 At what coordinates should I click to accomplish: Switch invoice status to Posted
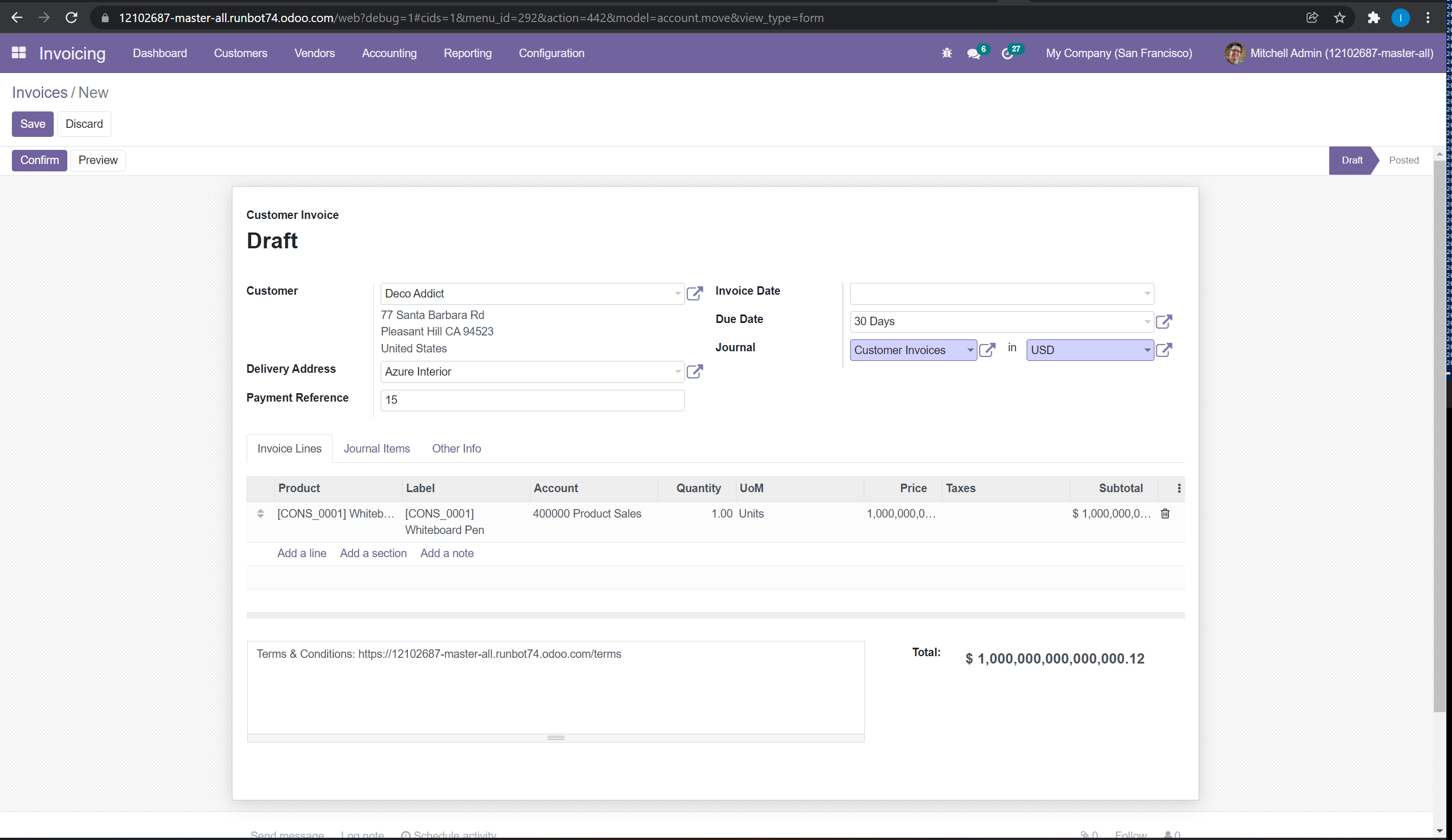click(1404, 160)
